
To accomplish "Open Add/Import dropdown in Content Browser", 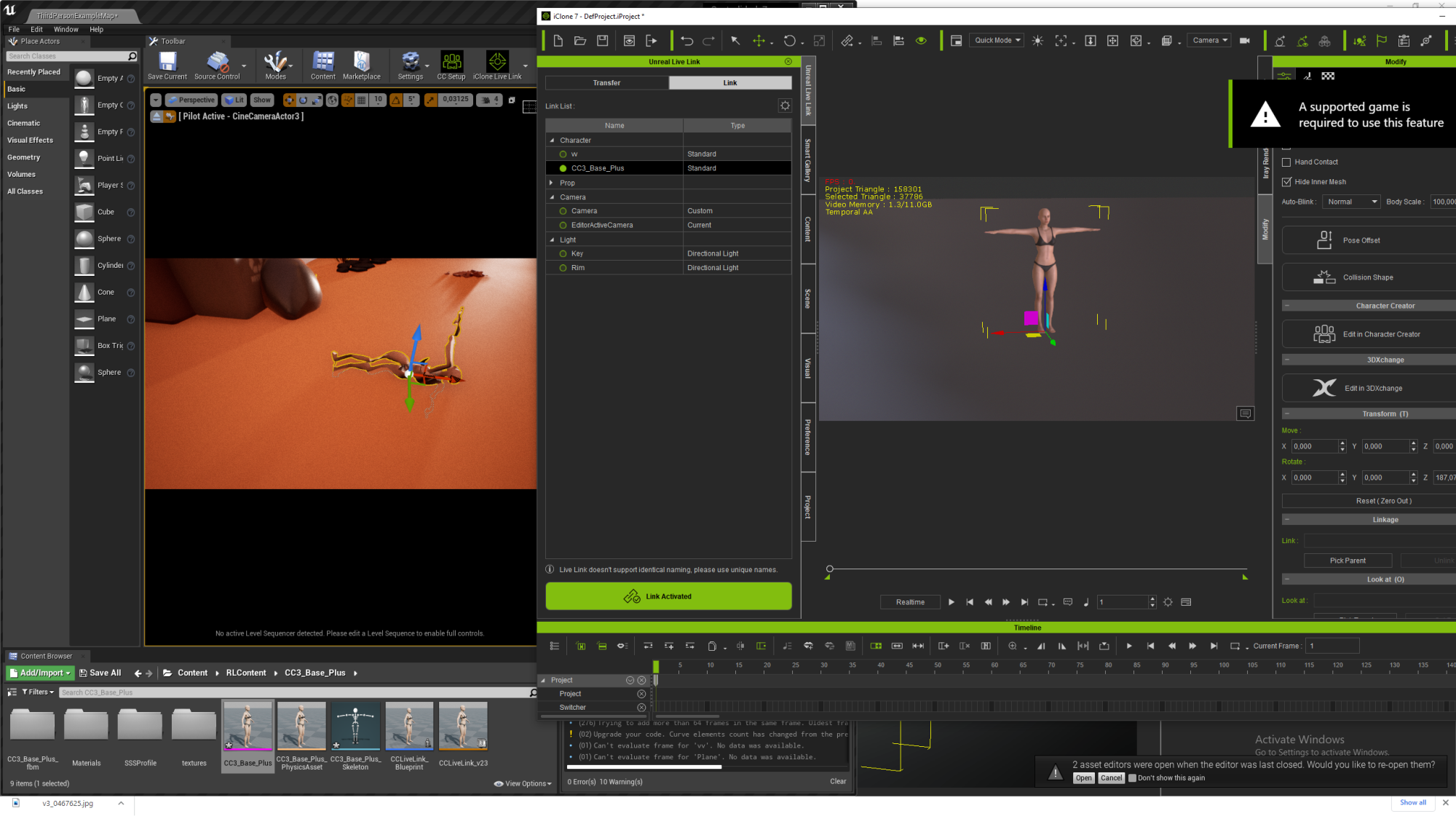I will (x=40, y=673).
